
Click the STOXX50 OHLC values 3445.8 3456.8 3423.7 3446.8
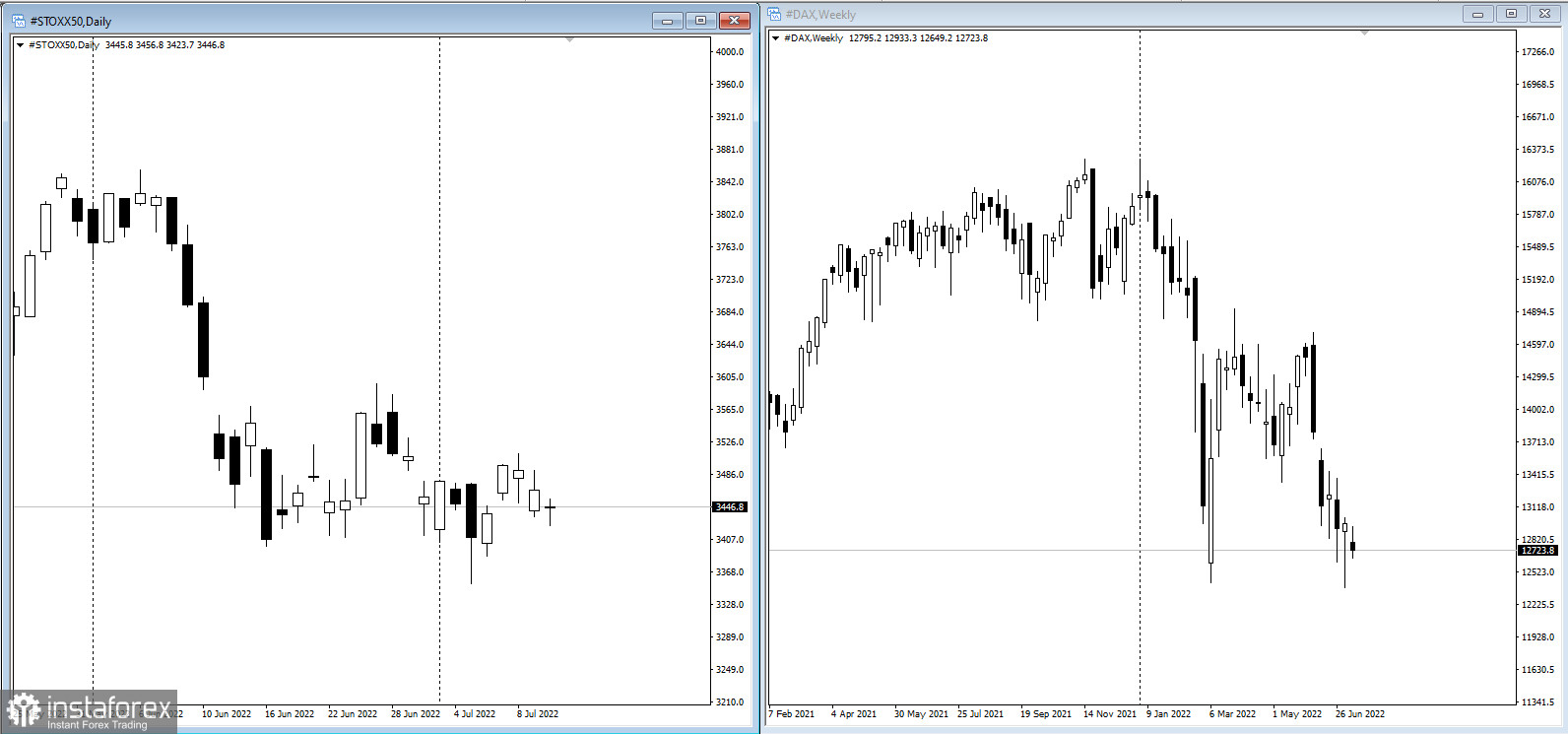click(x=164, y=45)
